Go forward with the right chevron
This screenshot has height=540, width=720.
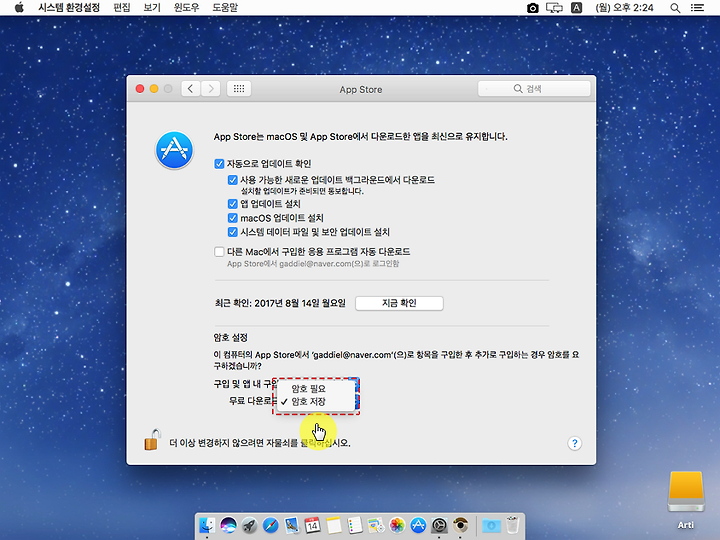coord(211,89)
